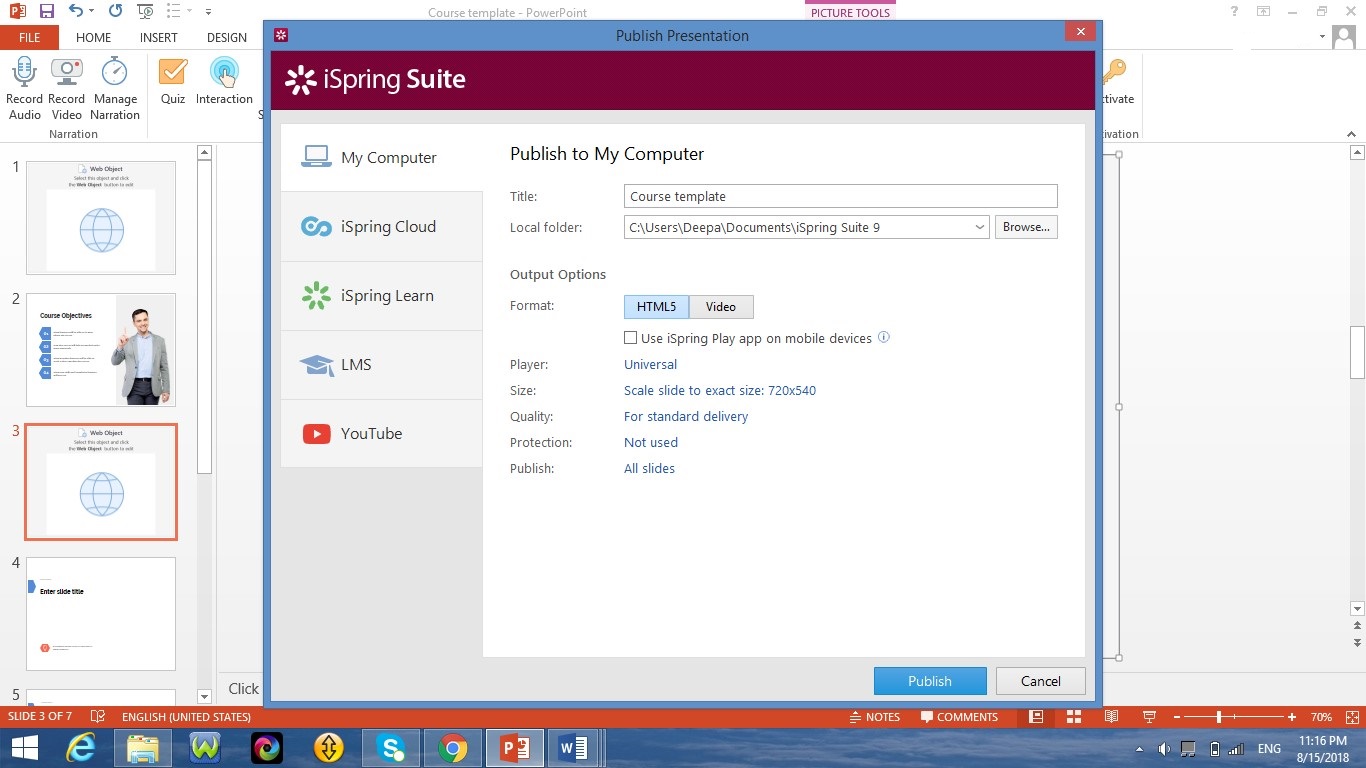Image resolution: width=1366 pixels, height=768 pixels.
Task: Click the info icon beside iSpring Play option
Action: [x=884, y=338]
